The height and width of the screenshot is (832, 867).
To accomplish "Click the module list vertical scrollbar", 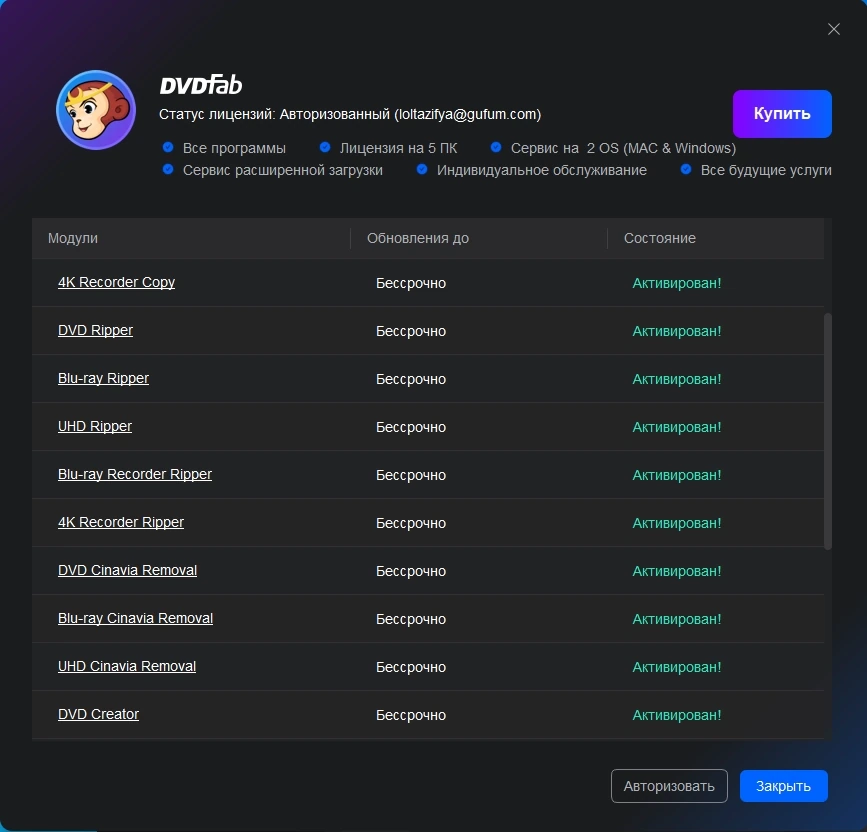I will pos(828,431).
